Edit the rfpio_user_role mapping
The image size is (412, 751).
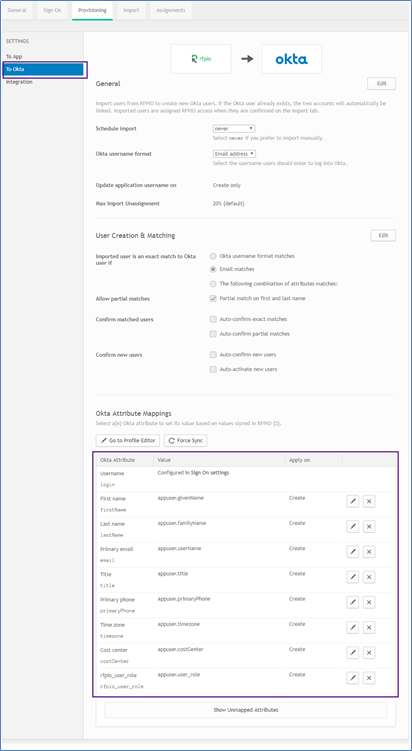tap(353, 678)
